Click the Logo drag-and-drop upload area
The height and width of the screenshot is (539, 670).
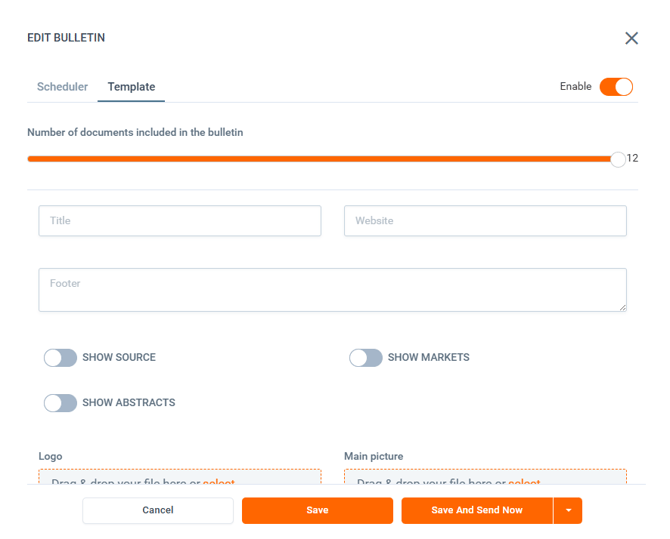(120, 478)
